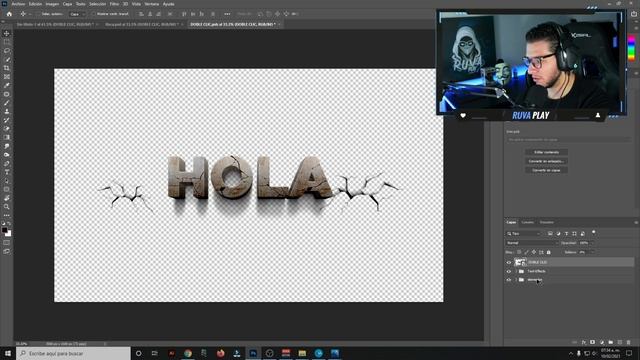Select the Zoom tool
The image size is (640, 360).
[x=7, y=207]
